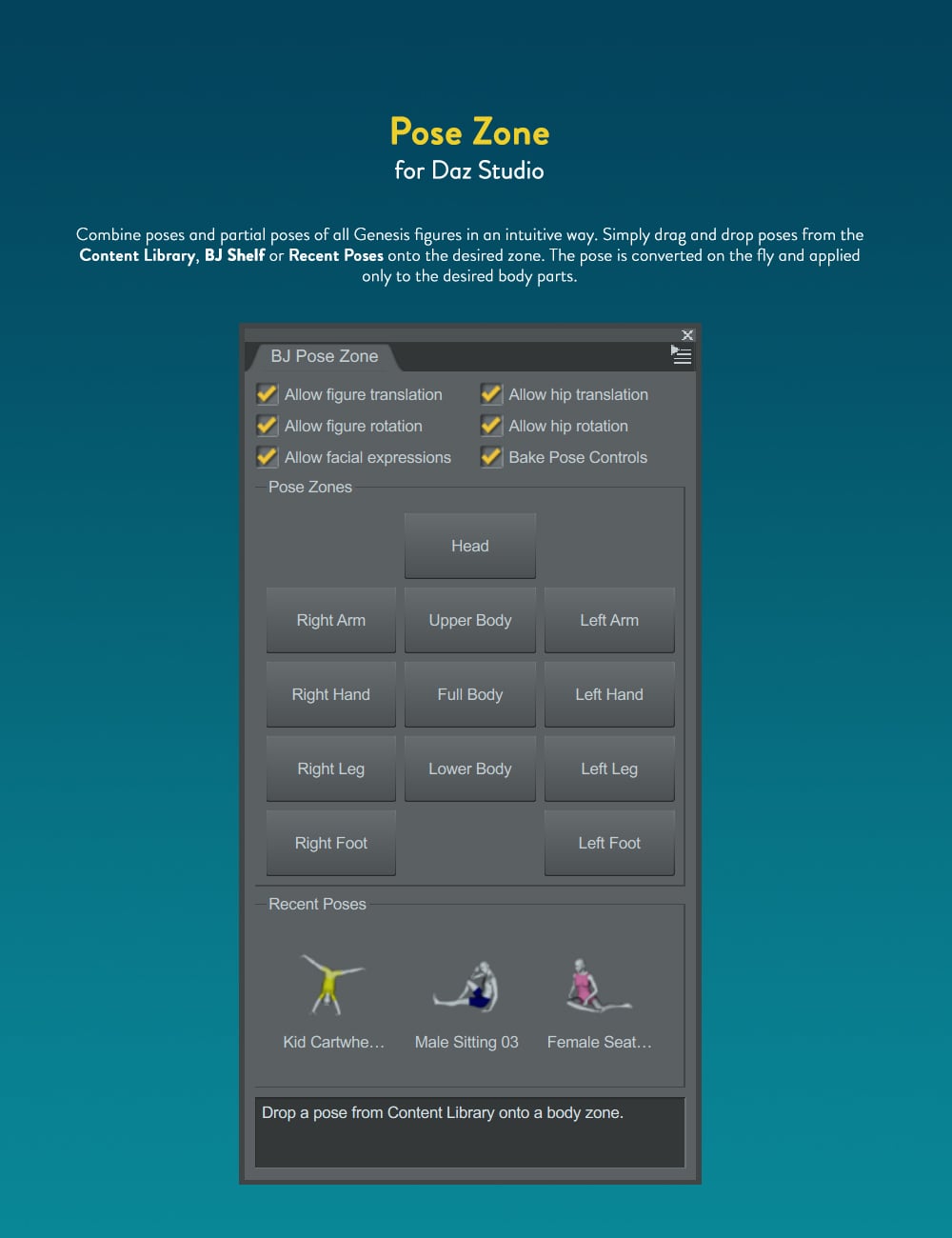Choose the Left Leg zone button
The image size is (952, 1238).
(609, 769)
